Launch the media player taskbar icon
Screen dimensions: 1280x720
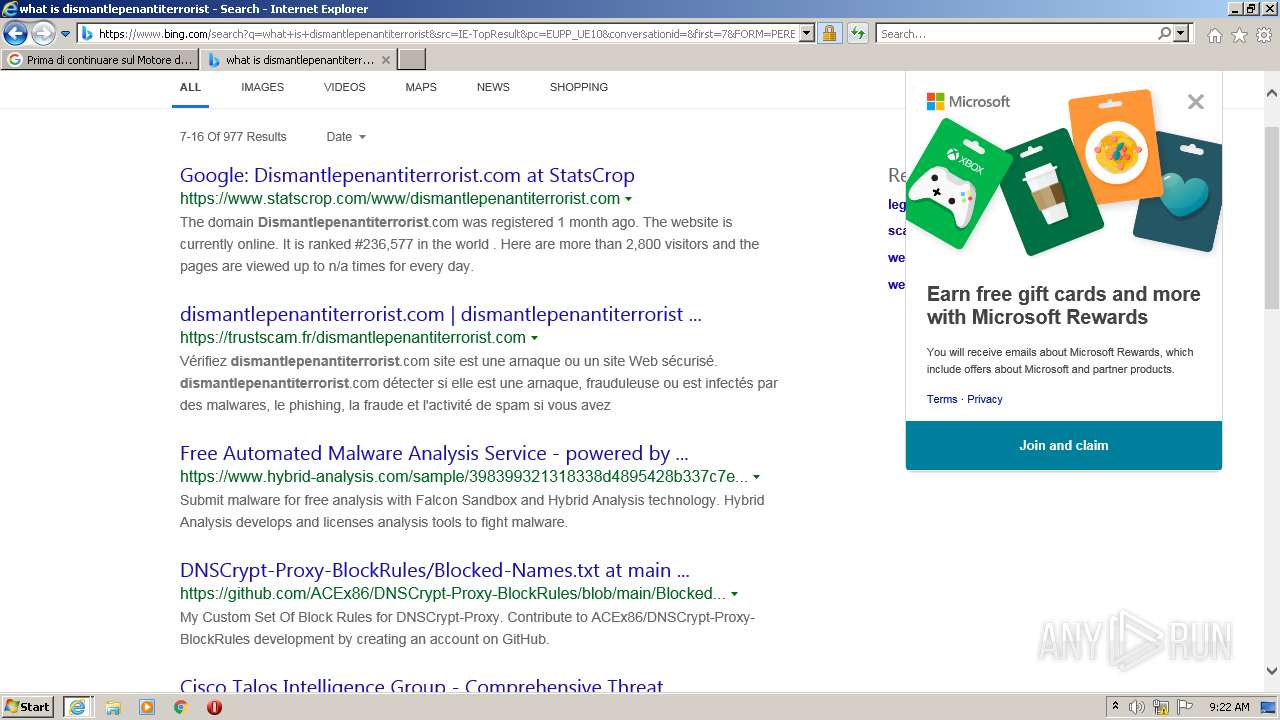pyautogui.click(x=147, y=707)
